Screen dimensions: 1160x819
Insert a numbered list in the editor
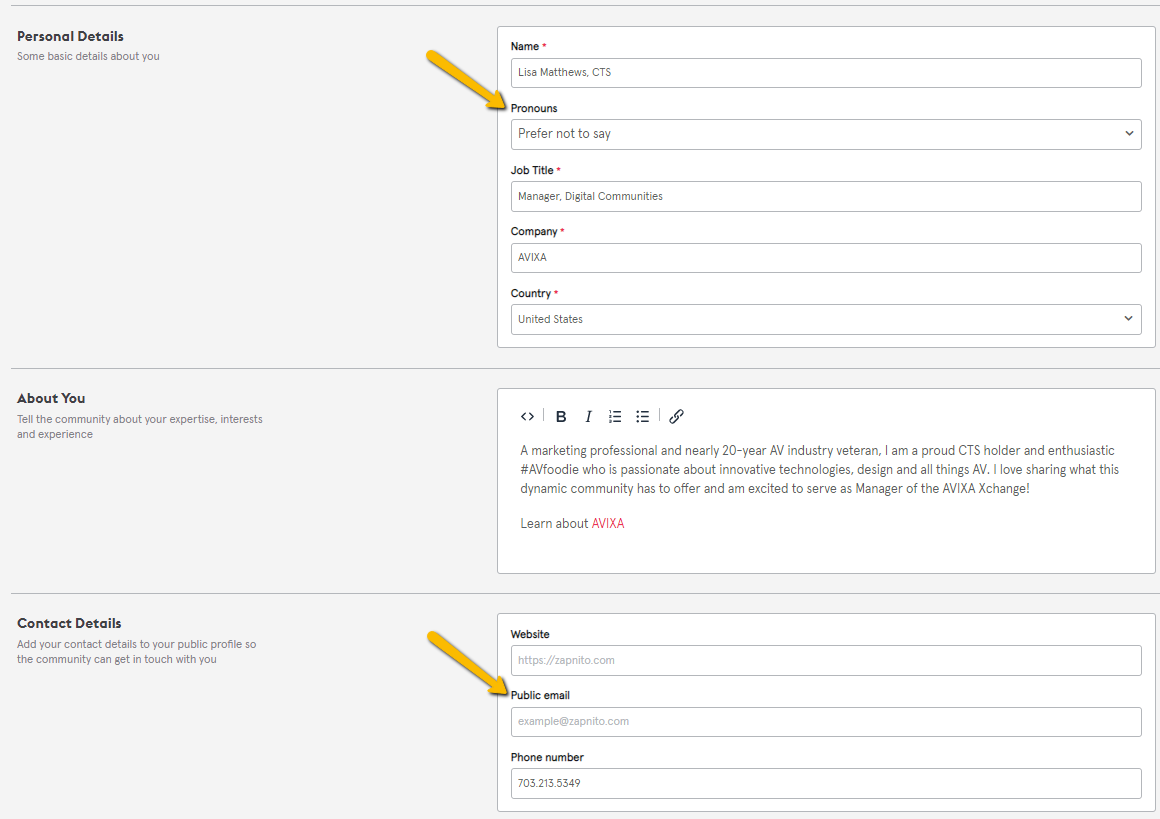615,416
